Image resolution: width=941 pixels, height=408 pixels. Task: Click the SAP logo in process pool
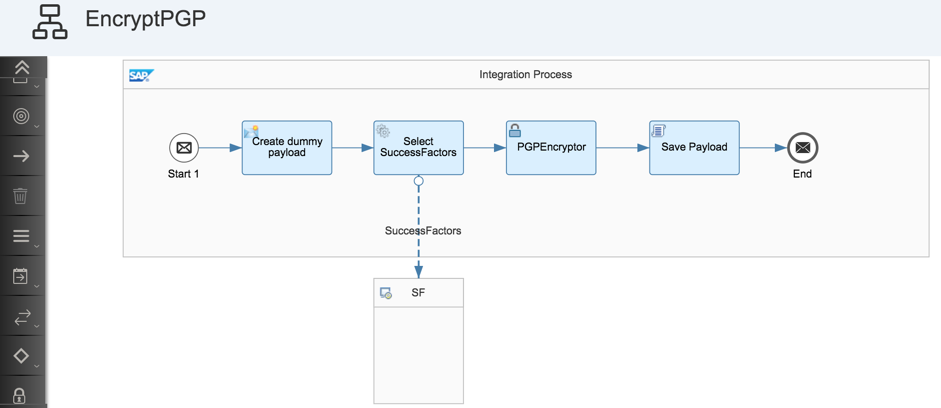[142, 76]
